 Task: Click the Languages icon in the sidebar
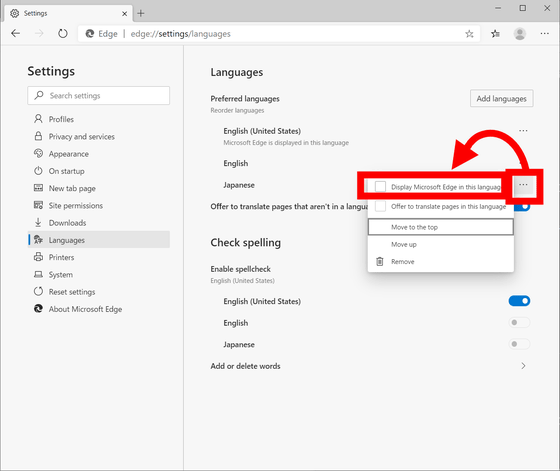38,240
